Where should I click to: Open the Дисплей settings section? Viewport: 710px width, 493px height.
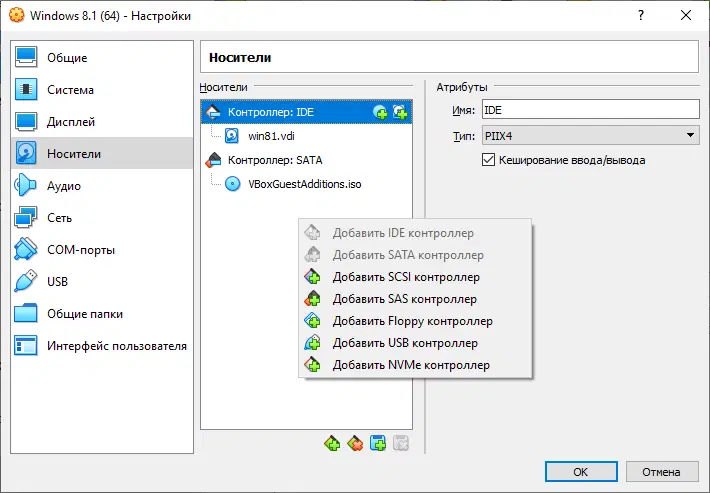click(x=71, y=122)
